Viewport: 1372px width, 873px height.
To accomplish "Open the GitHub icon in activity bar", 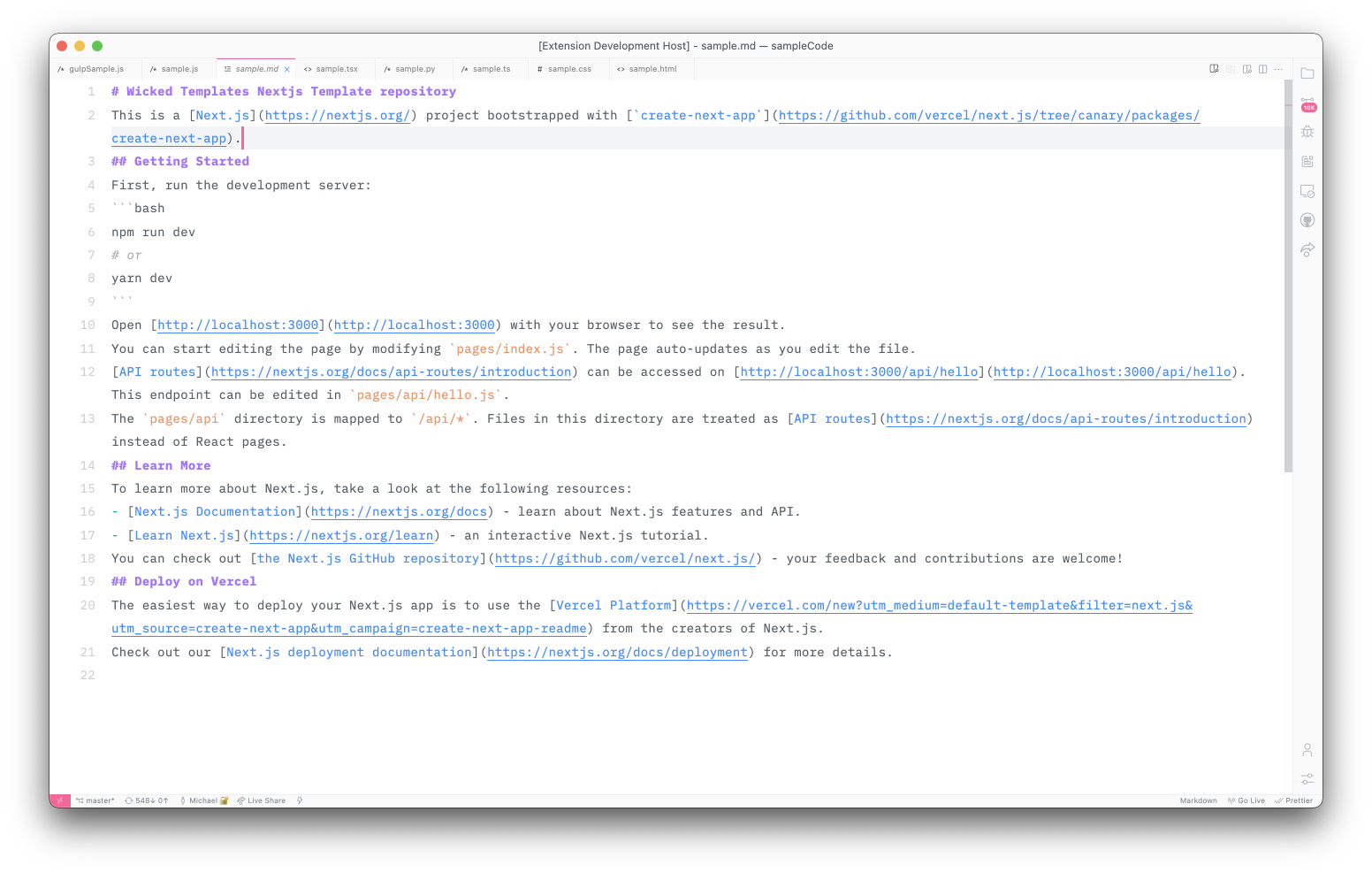I will pos(1307,220).
